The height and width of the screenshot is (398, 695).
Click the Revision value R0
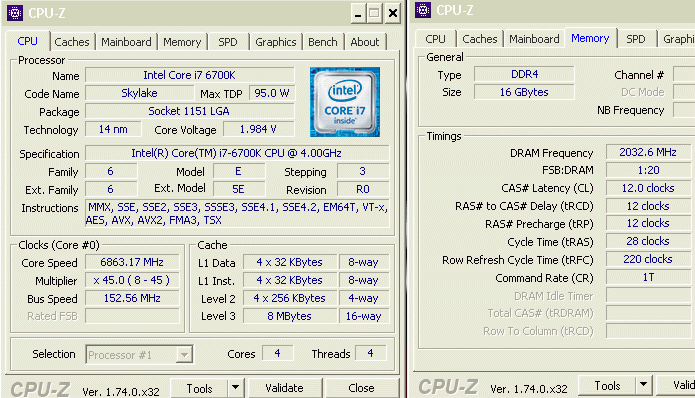tap(363, 189)
